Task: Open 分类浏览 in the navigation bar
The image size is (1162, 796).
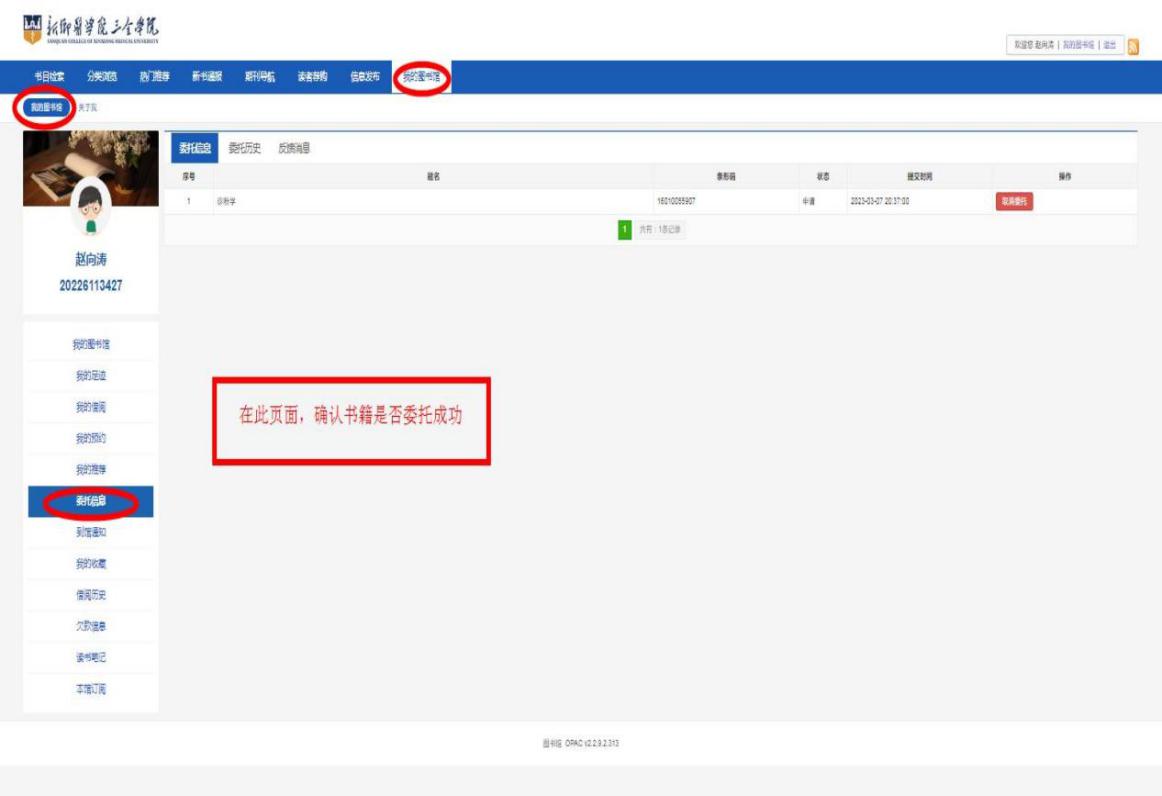Action: pyautogui.click(x=102, y=77)
